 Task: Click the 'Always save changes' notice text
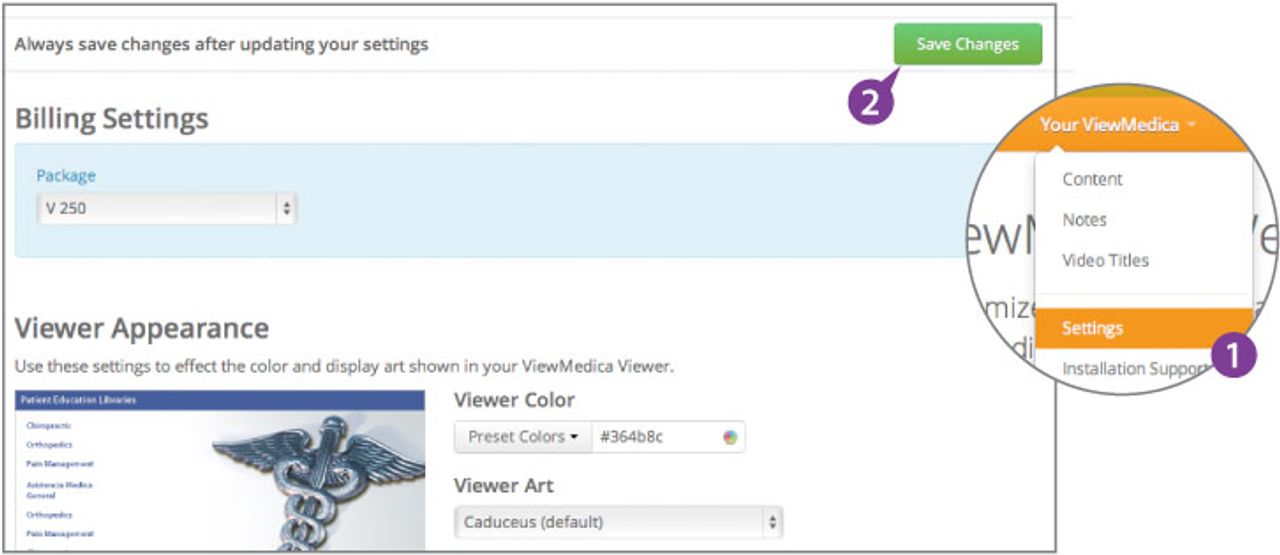point(221,44)
